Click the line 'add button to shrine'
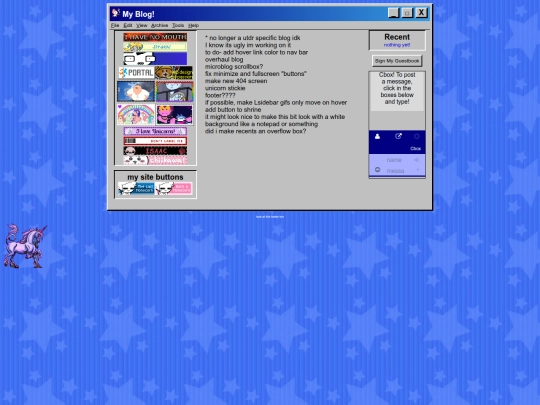Viewport: 540px width, 405px height. point(233,110)
